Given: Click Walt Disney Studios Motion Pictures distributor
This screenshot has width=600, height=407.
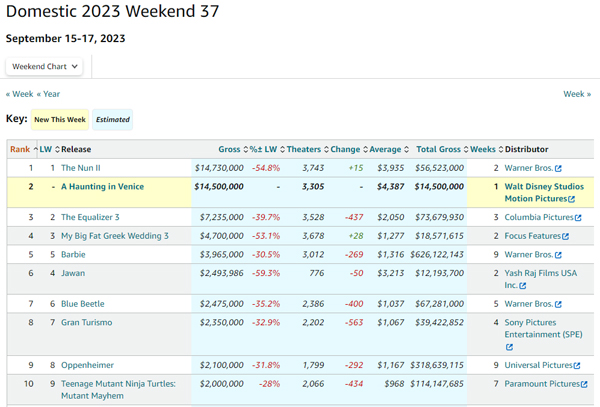Looking at the screenshot, I should coord(544,193).
